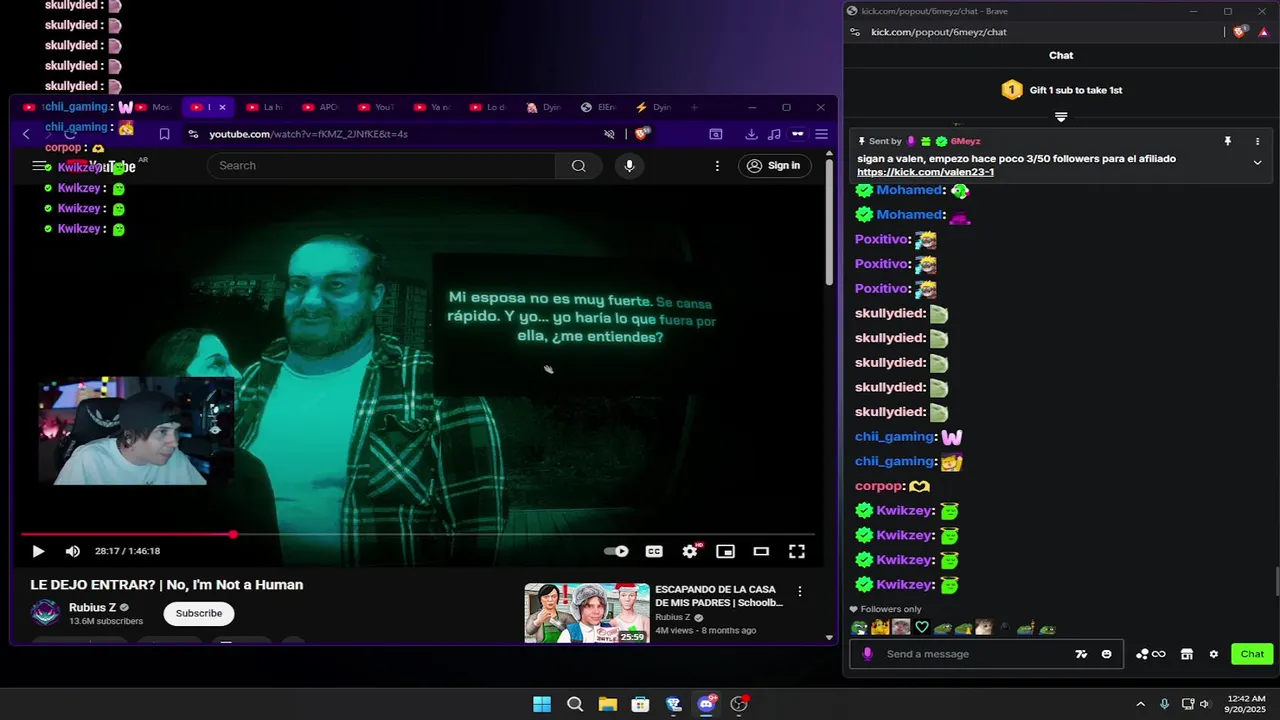Screen dimensions: 1280x720
Task: Open corpop username in Kick chat
Action: (879, 486)
